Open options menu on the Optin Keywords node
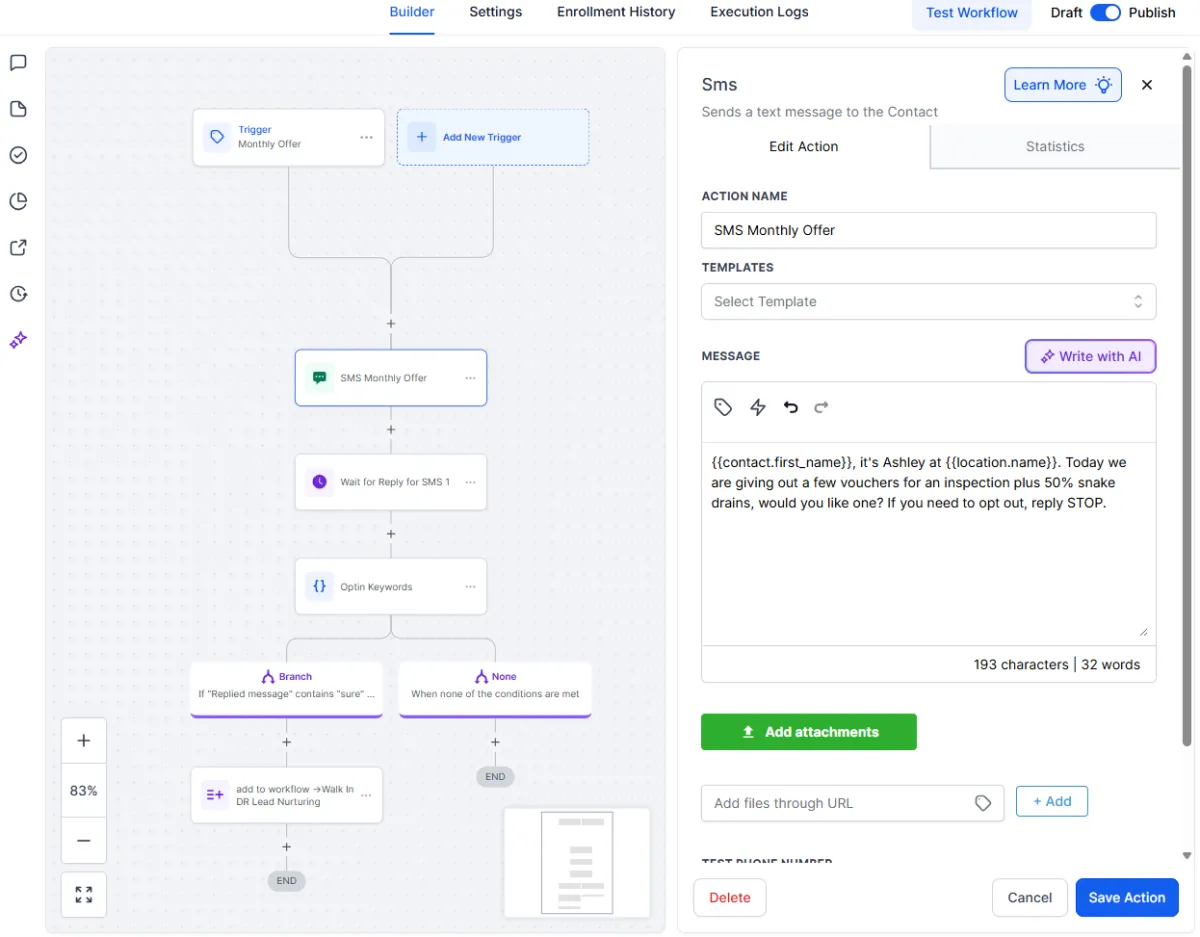Image resolution: width=1200 pixels, height=937 pixels. 470,586
